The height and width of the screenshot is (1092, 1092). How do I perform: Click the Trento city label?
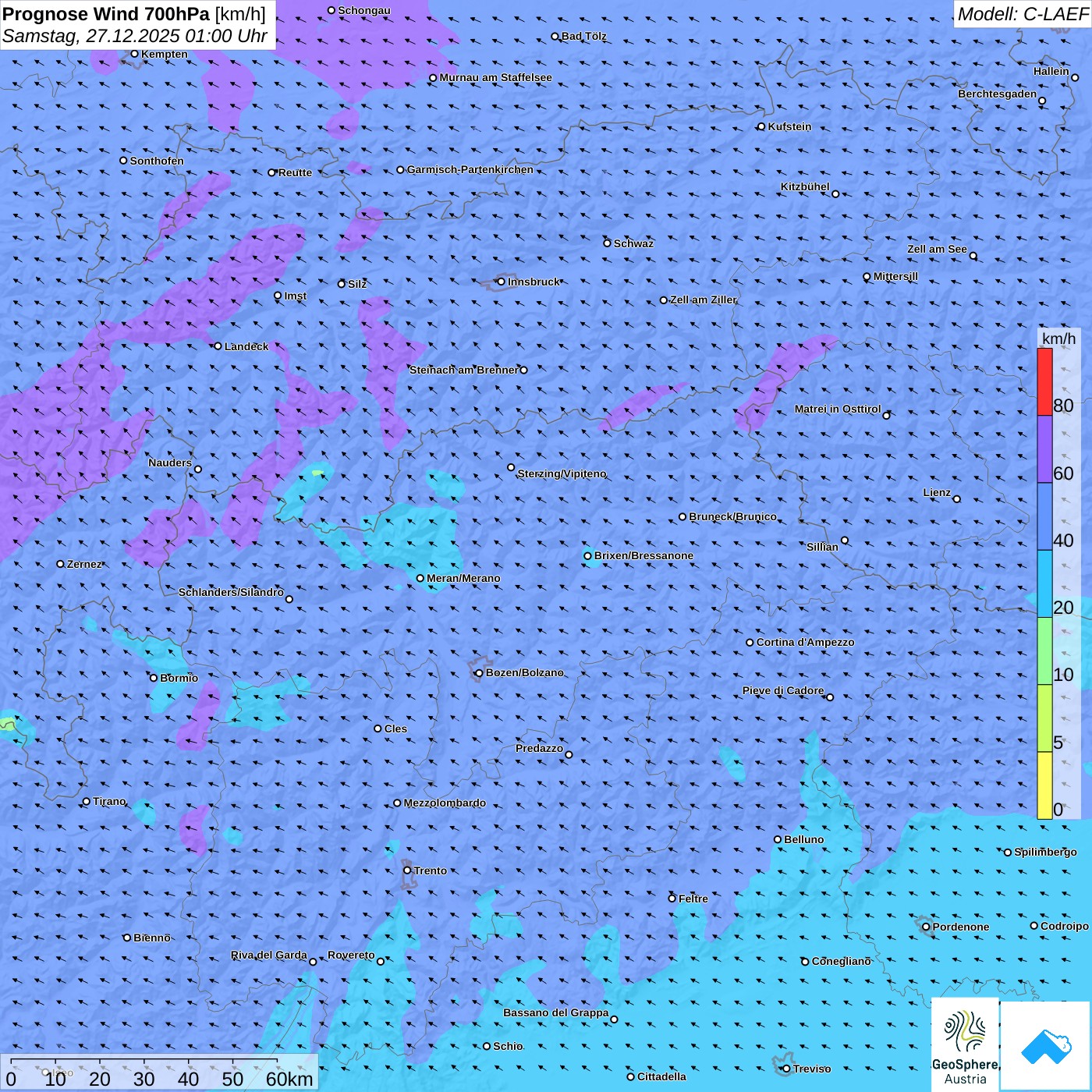(x=431, y=870)
